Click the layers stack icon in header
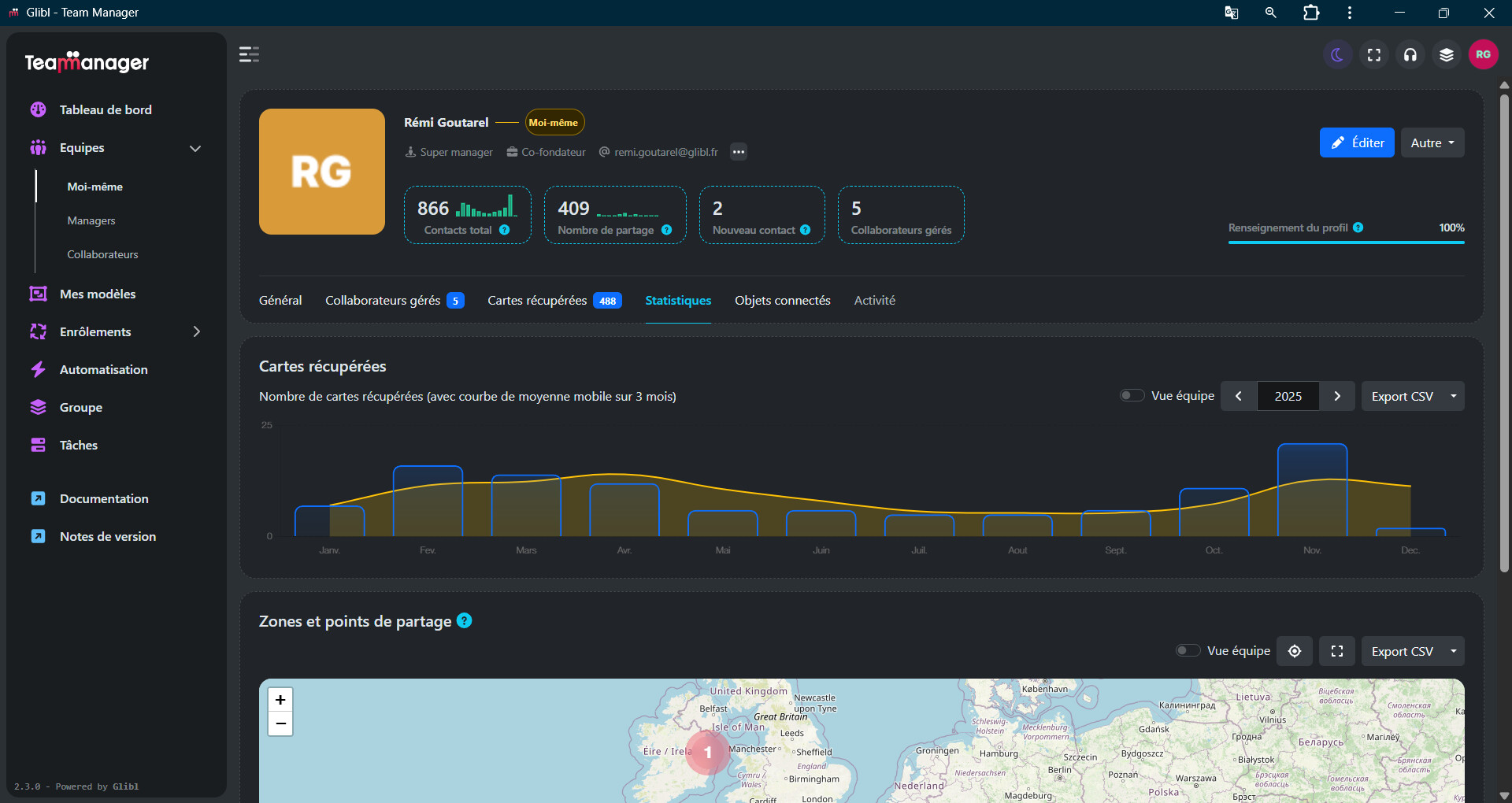Viewport: 1512px width, 803px height. [x=1447, y=54]
